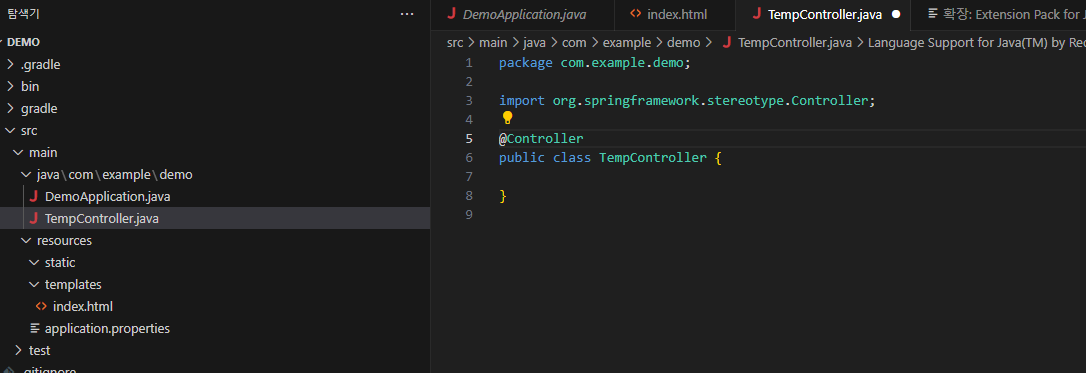This screenshot has width=1086, height=373.
Task: Click the extension icon on the Extension Pack tab
Action: pyautogui.click(x=933, y=14)
